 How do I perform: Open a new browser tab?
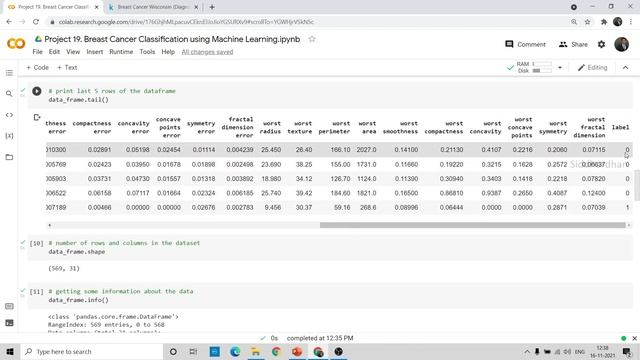coord(212,7)
